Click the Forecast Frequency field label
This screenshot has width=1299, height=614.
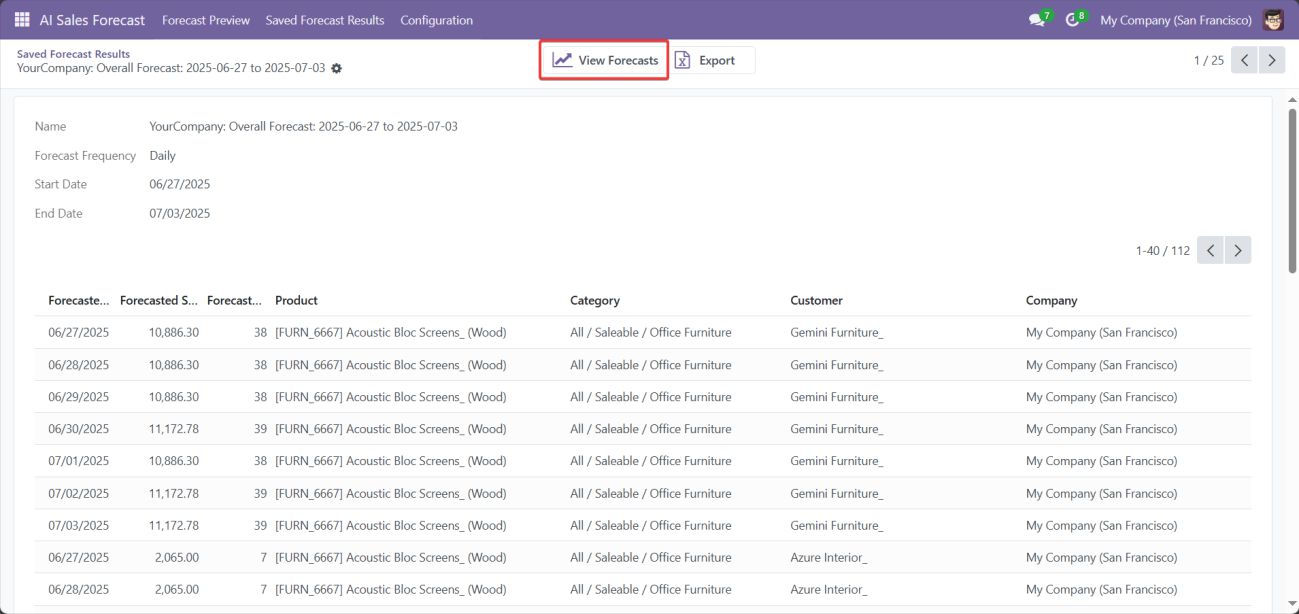(x=86, y=155)
